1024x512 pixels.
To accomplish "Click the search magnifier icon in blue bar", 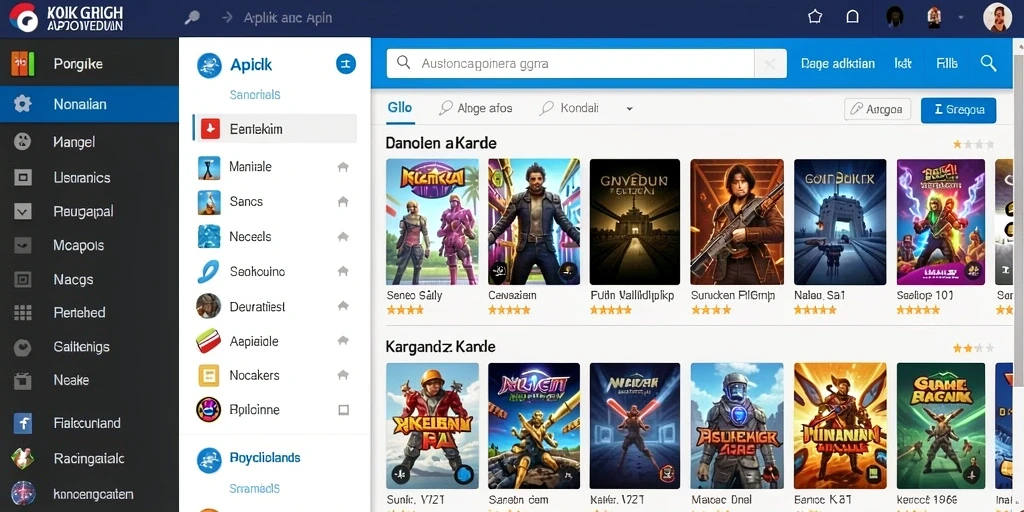I will 989,63.
